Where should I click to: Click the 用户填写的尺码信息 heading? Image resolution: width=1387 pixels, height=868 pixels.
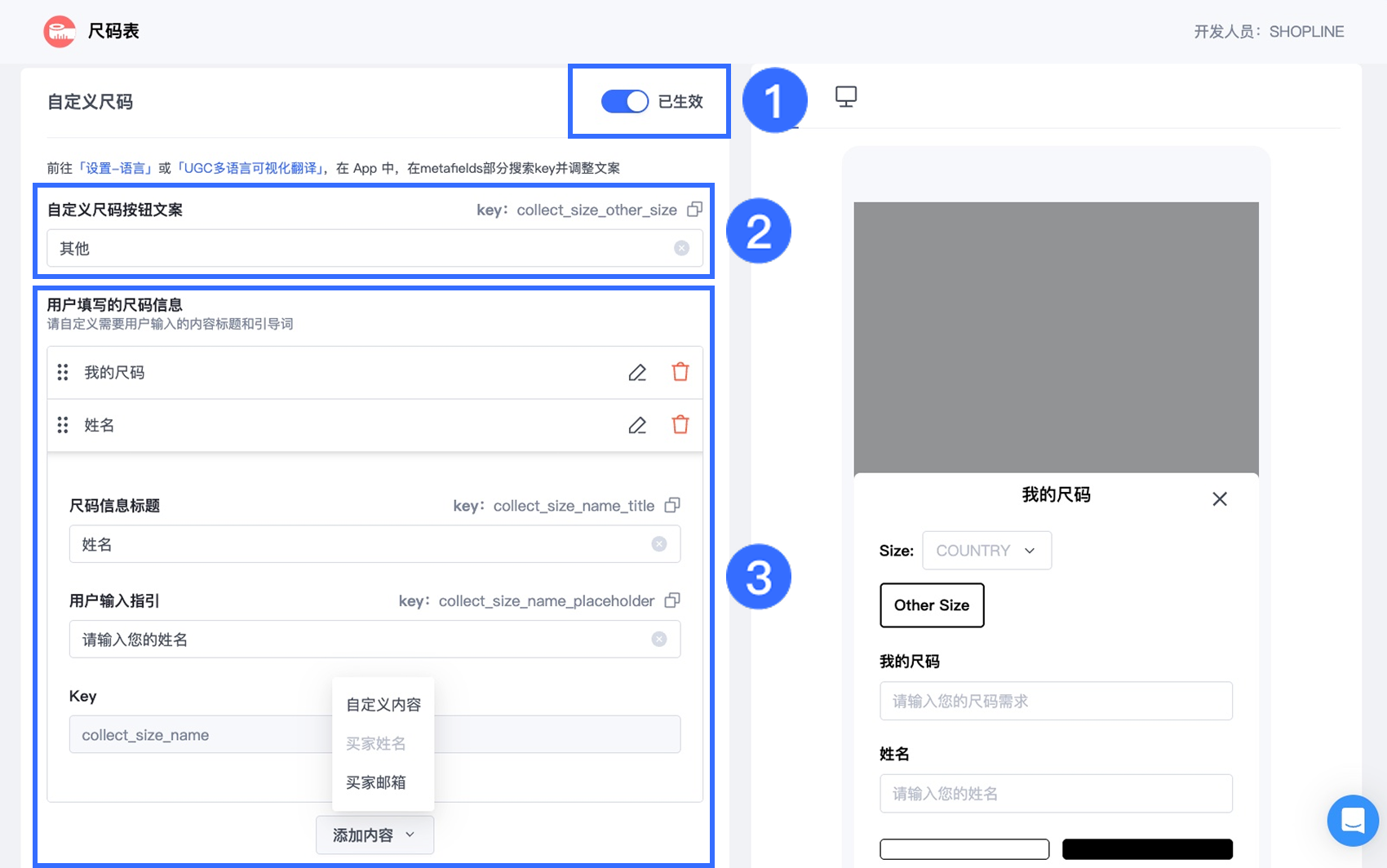(114, 305)
